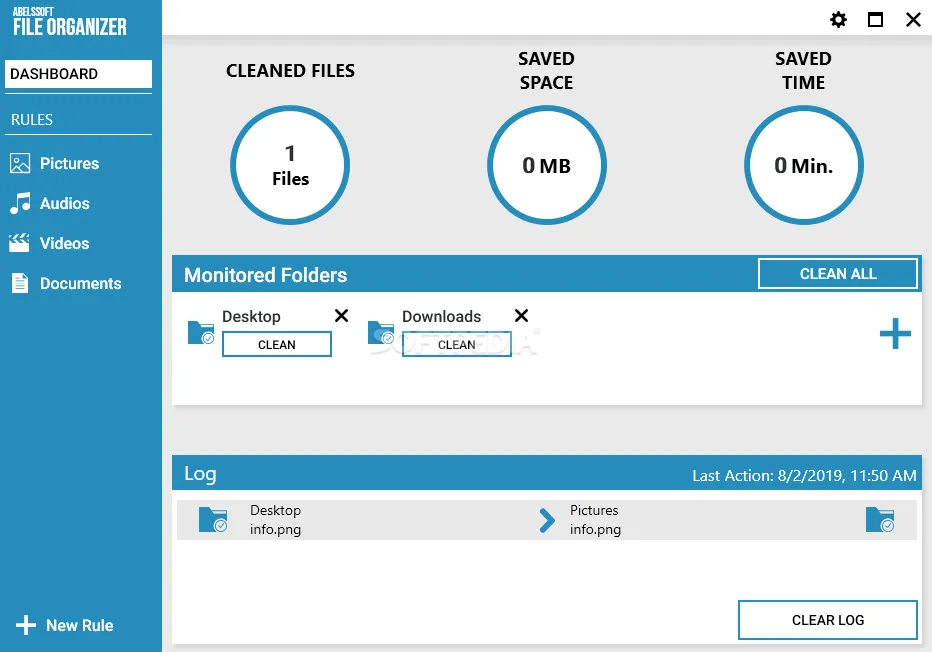Screen dimensions: 932x652
Task: Clean all monitored folders
Action: (x=837, y=273)
